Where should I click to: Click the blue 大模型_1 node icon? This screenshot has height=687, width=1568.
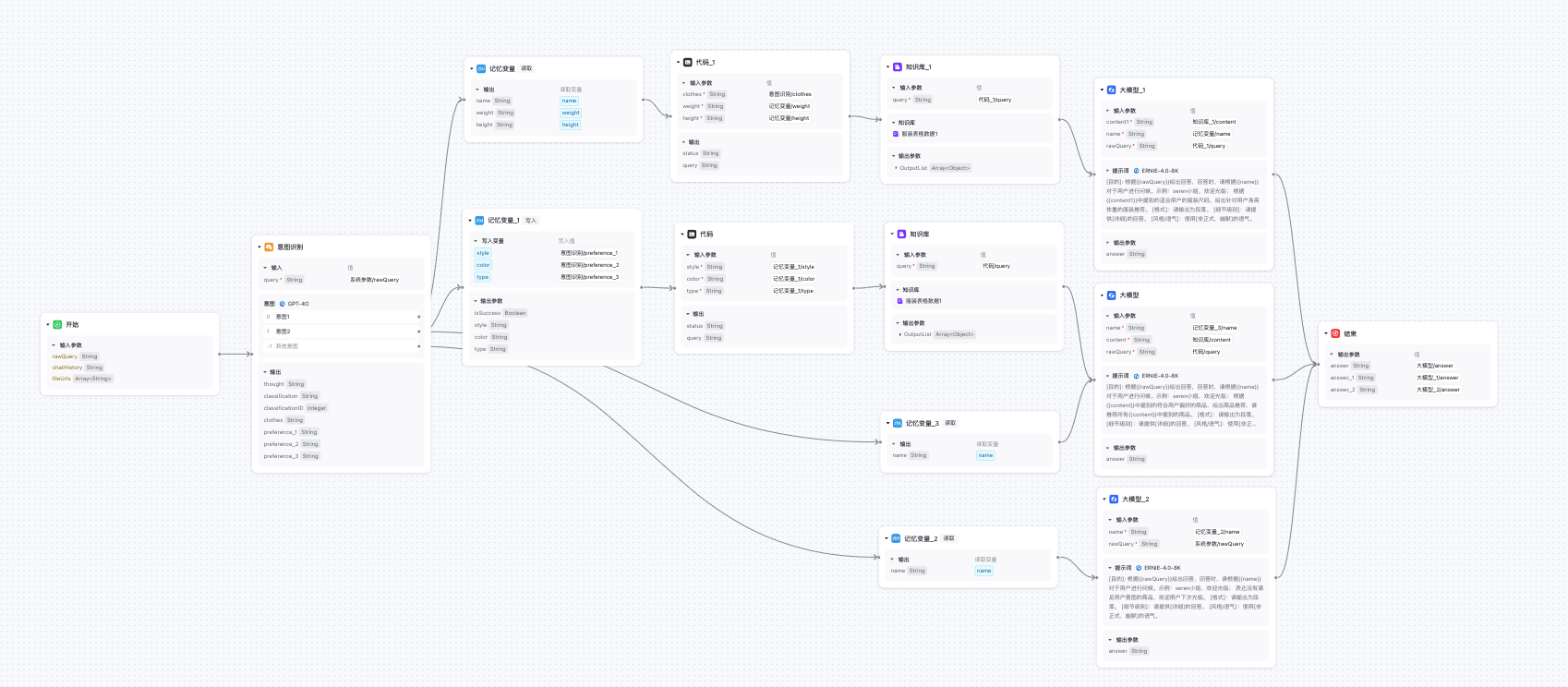click(x=1111, y=90)
